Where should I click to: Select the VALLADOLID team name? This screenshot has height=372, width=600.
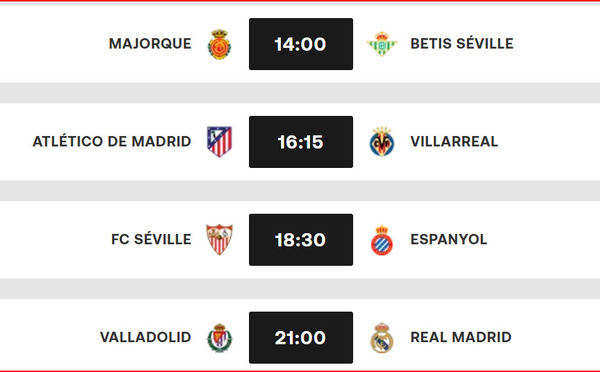[145, 337]
